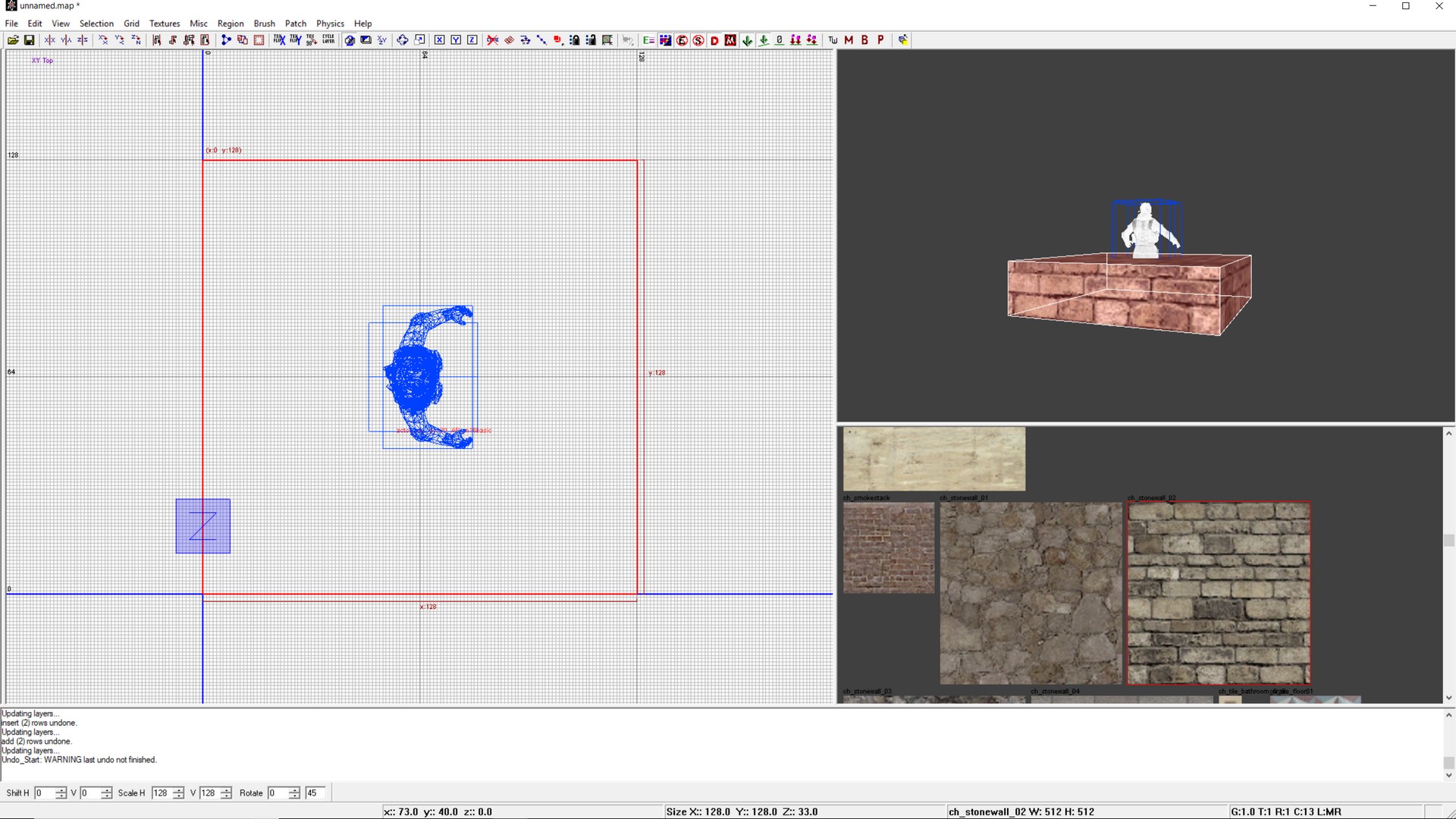Image resolution: width=1456 pixels, height=819 pixels.
Task: Click the red dotted selection square icon
Action: pos(259,40)
